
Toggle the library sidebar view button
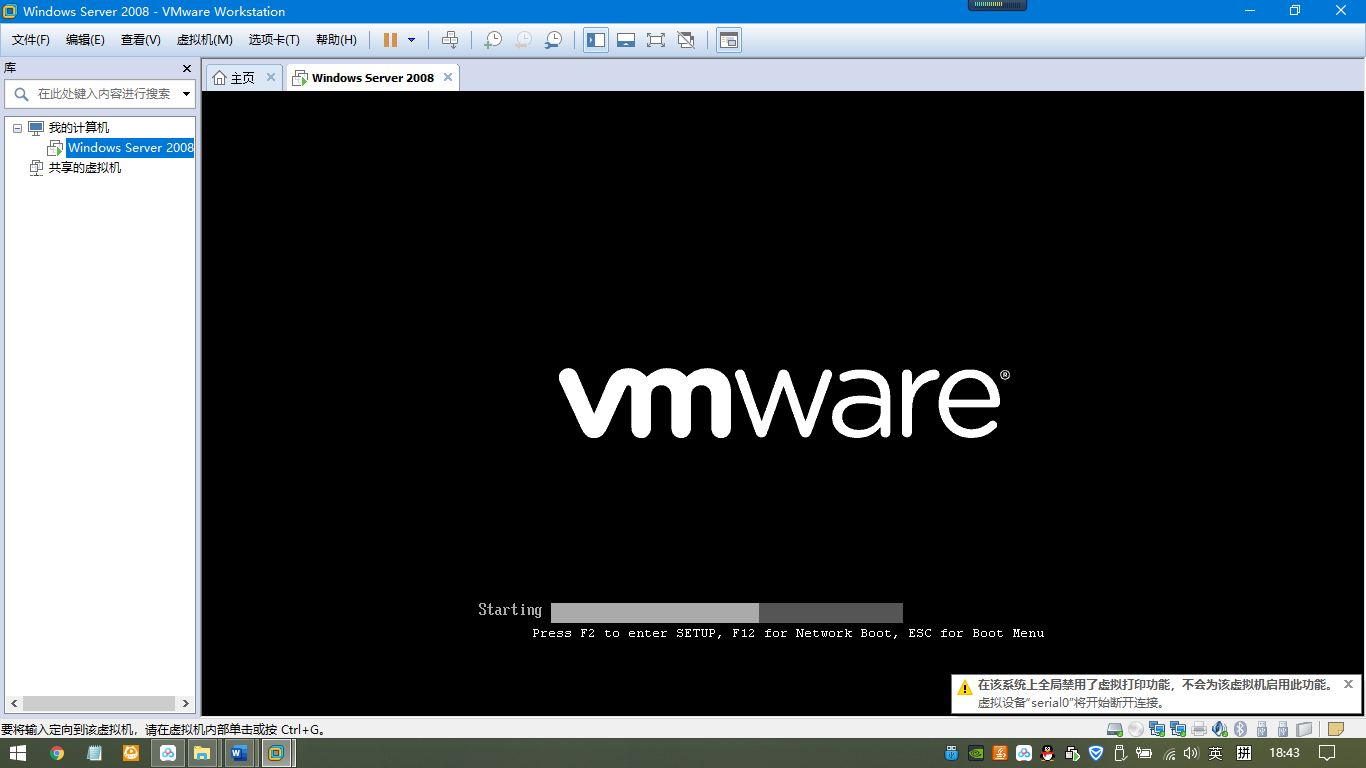(x=596, y=40)
